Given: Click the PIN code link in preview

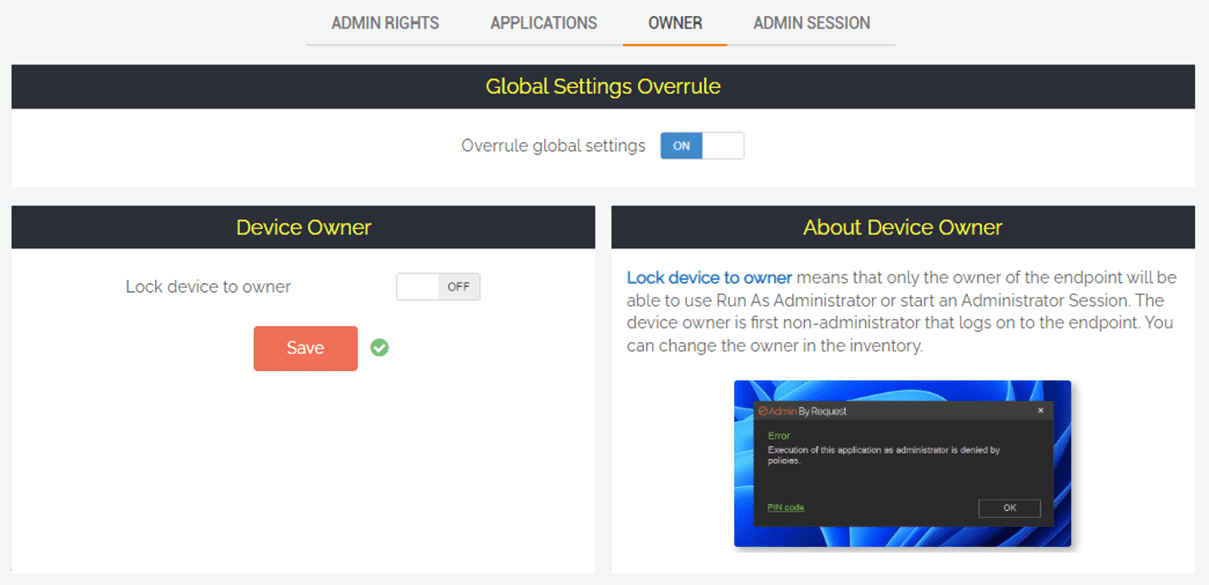Looking at the screenshot, I should coord(786,508).
